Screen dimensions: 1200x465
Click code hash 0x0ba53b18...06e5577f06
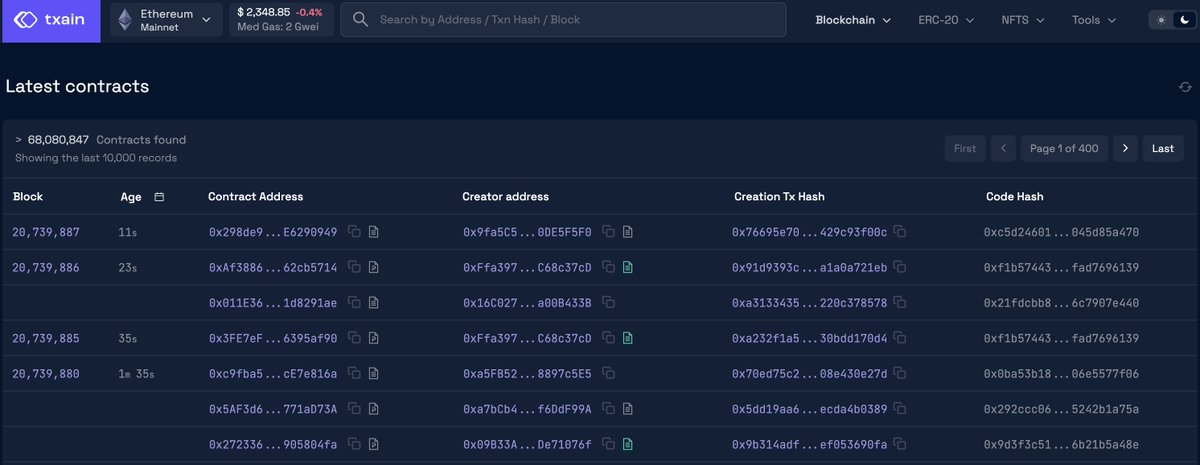click(x=1062, y=374)
